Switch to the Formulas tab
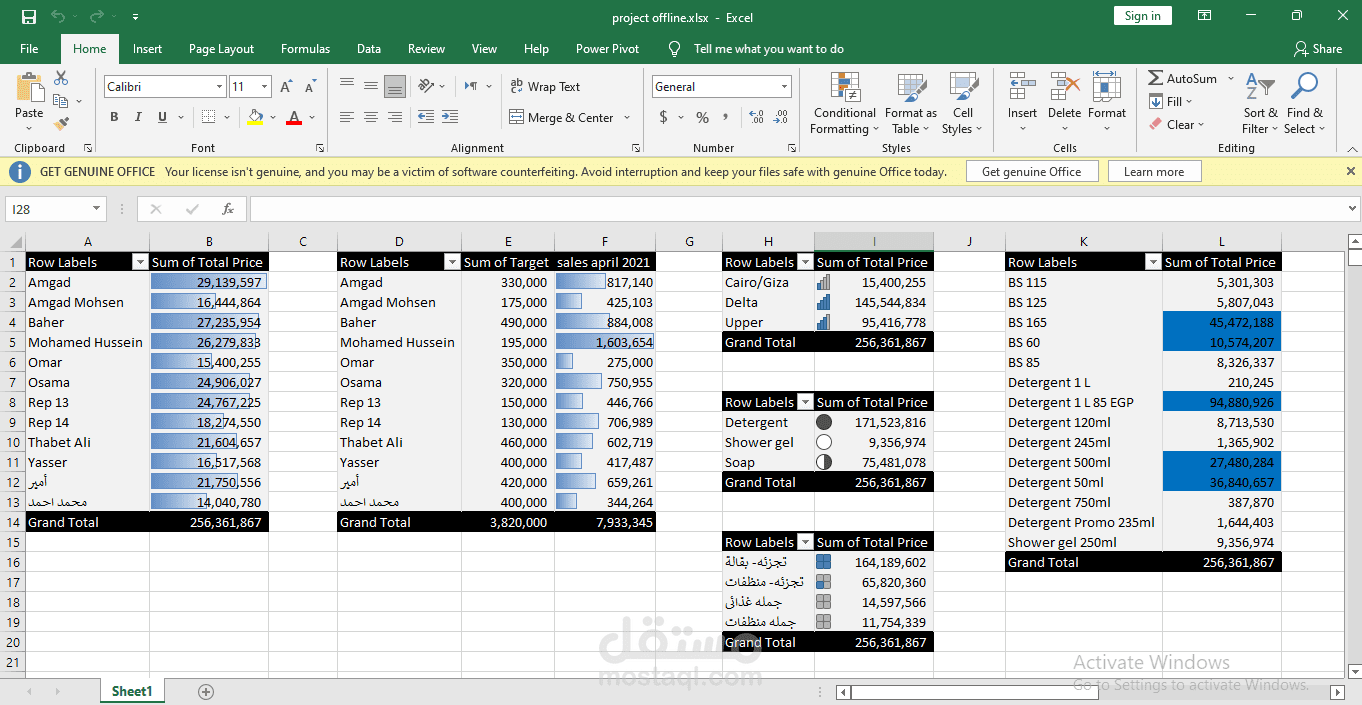This screenshot has width=1362, height=705. tap(305, 48)
